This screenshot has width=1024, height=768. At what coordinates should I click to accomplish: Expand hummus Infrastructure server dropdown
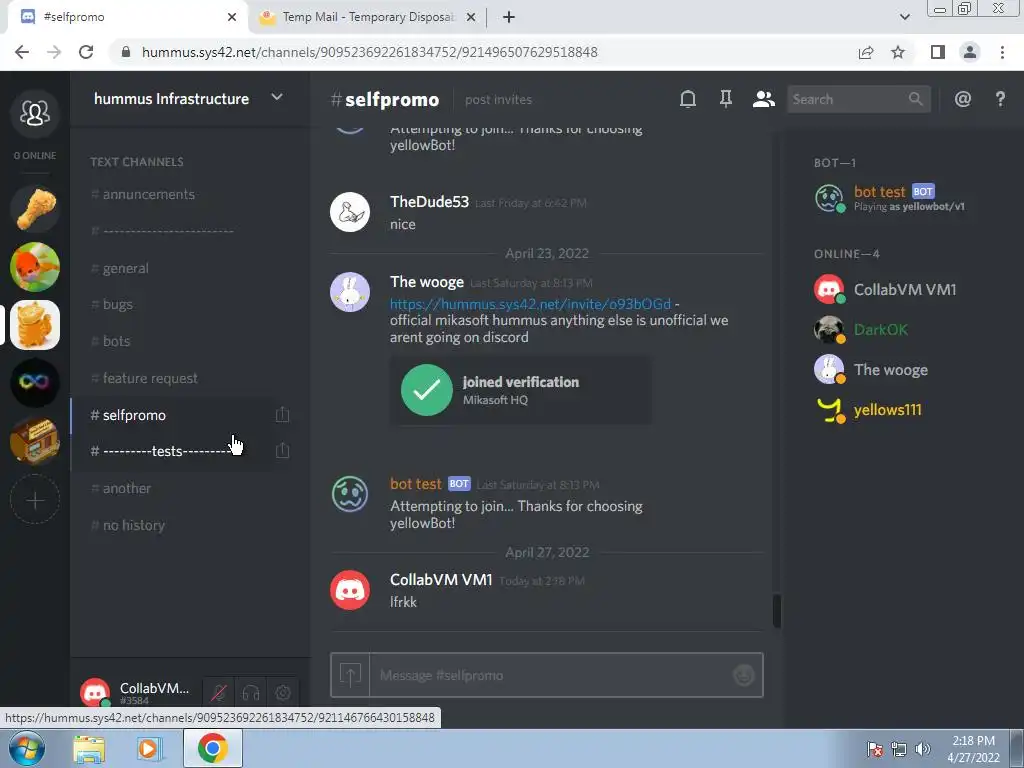click(277, 97)
